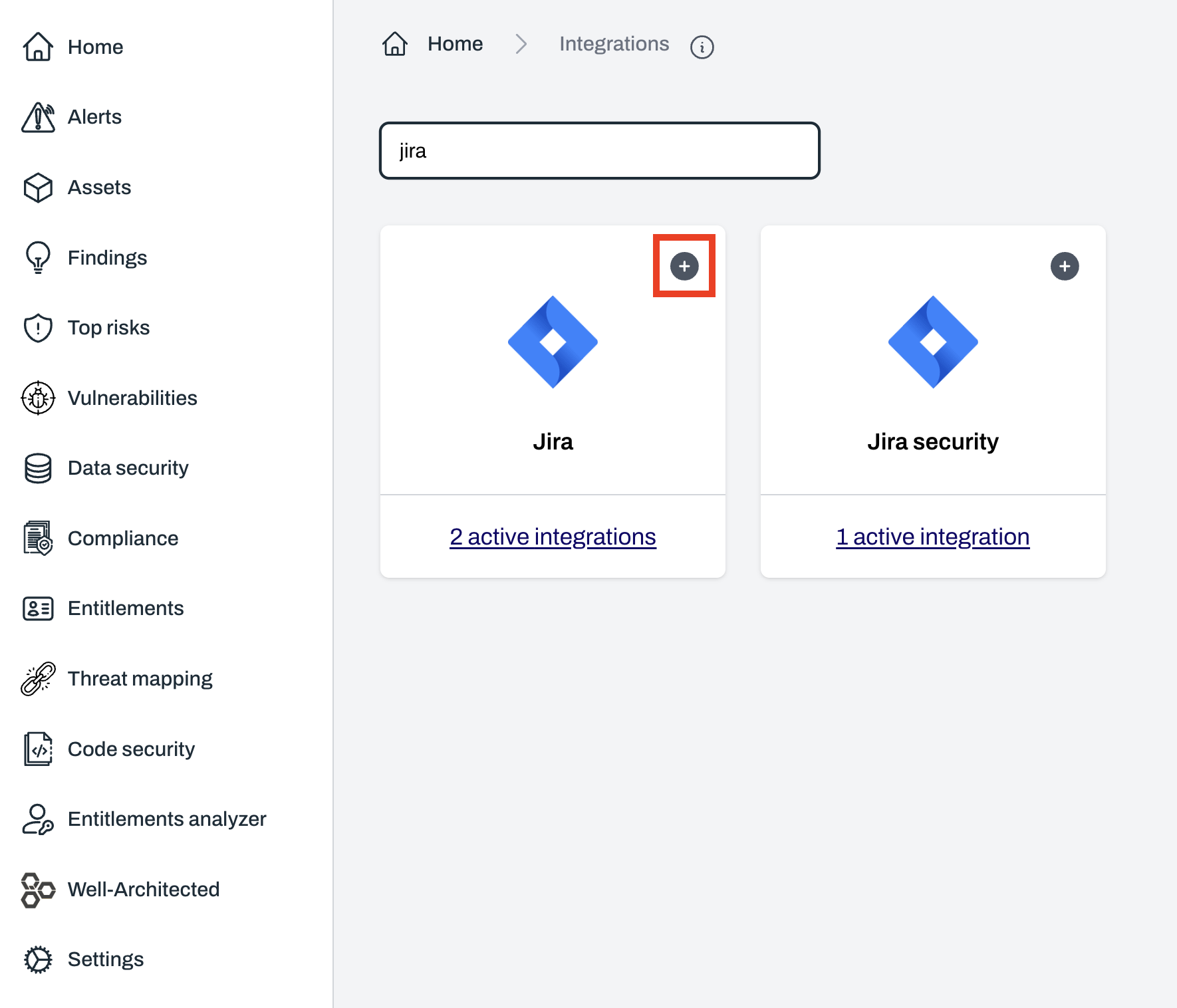Select the Entitlements ID card icon

tap(38, 608)
